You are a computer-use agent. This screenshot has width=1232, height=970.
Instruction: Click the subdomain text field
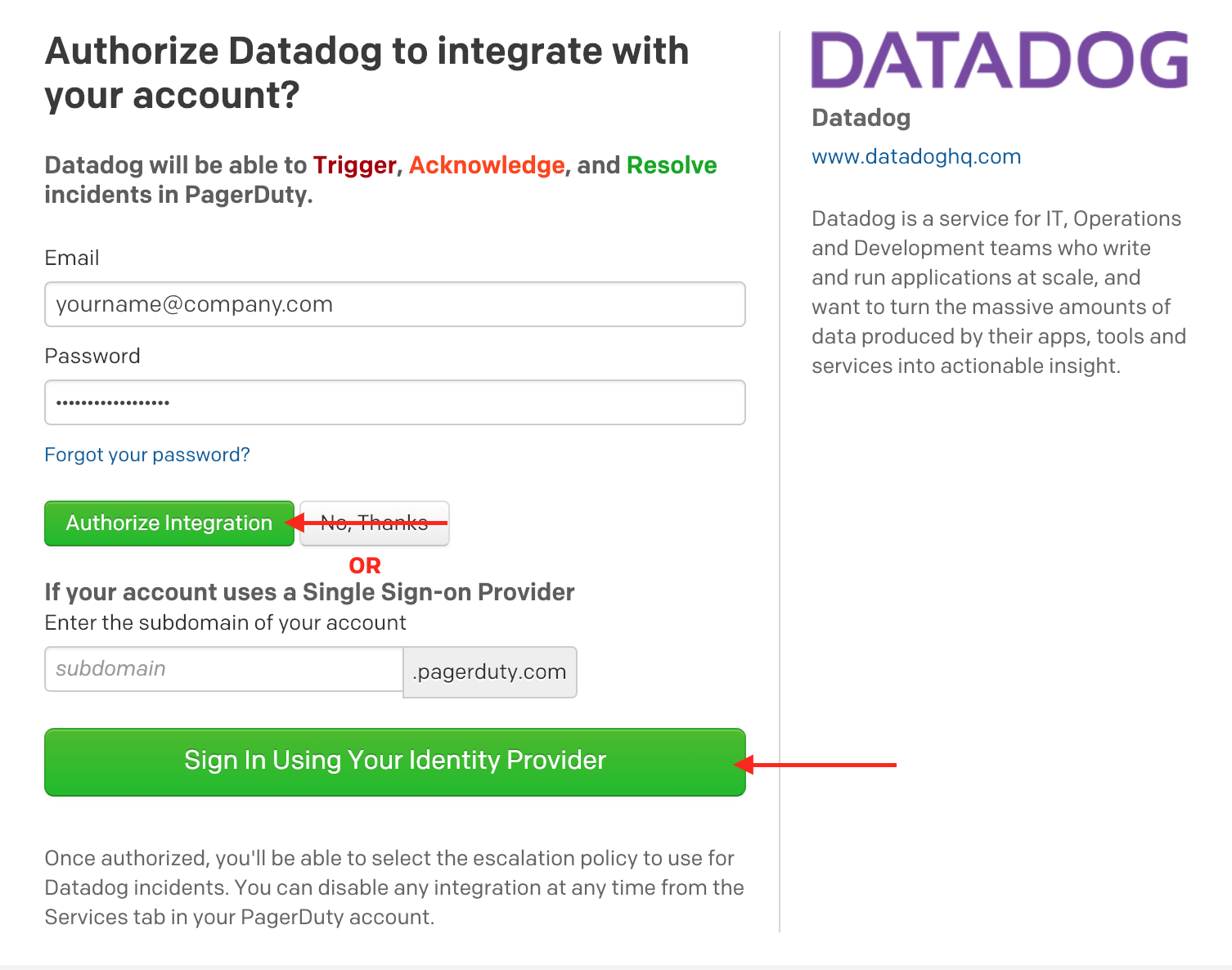point(223,669)
